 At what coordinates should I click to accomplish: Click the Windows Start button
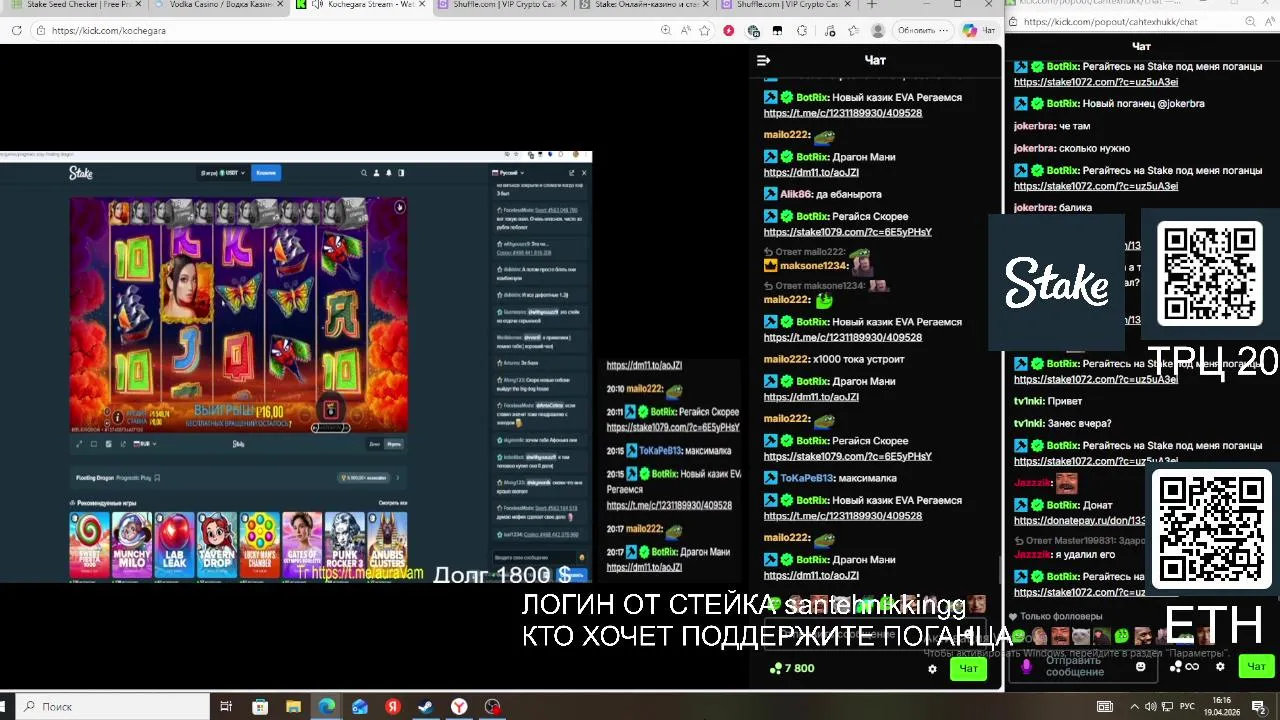click(4, 707)
